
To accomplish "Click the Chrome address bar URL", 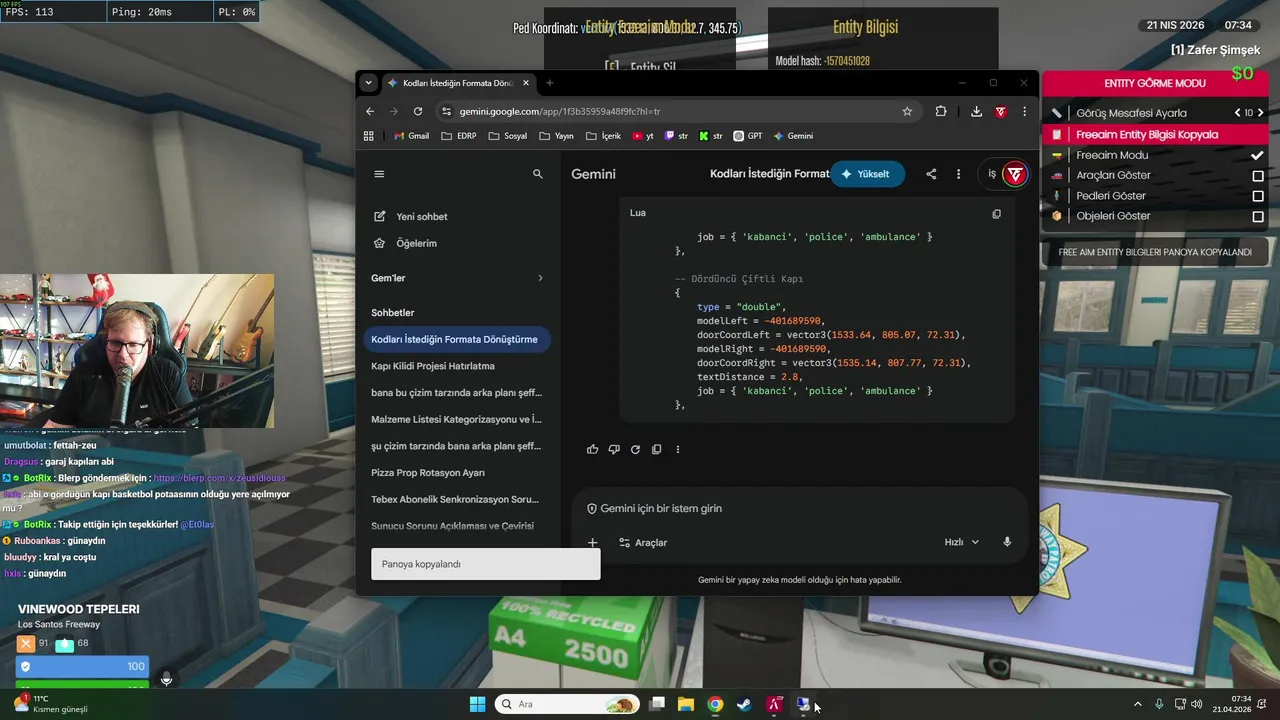I will [x=559, y=111].
